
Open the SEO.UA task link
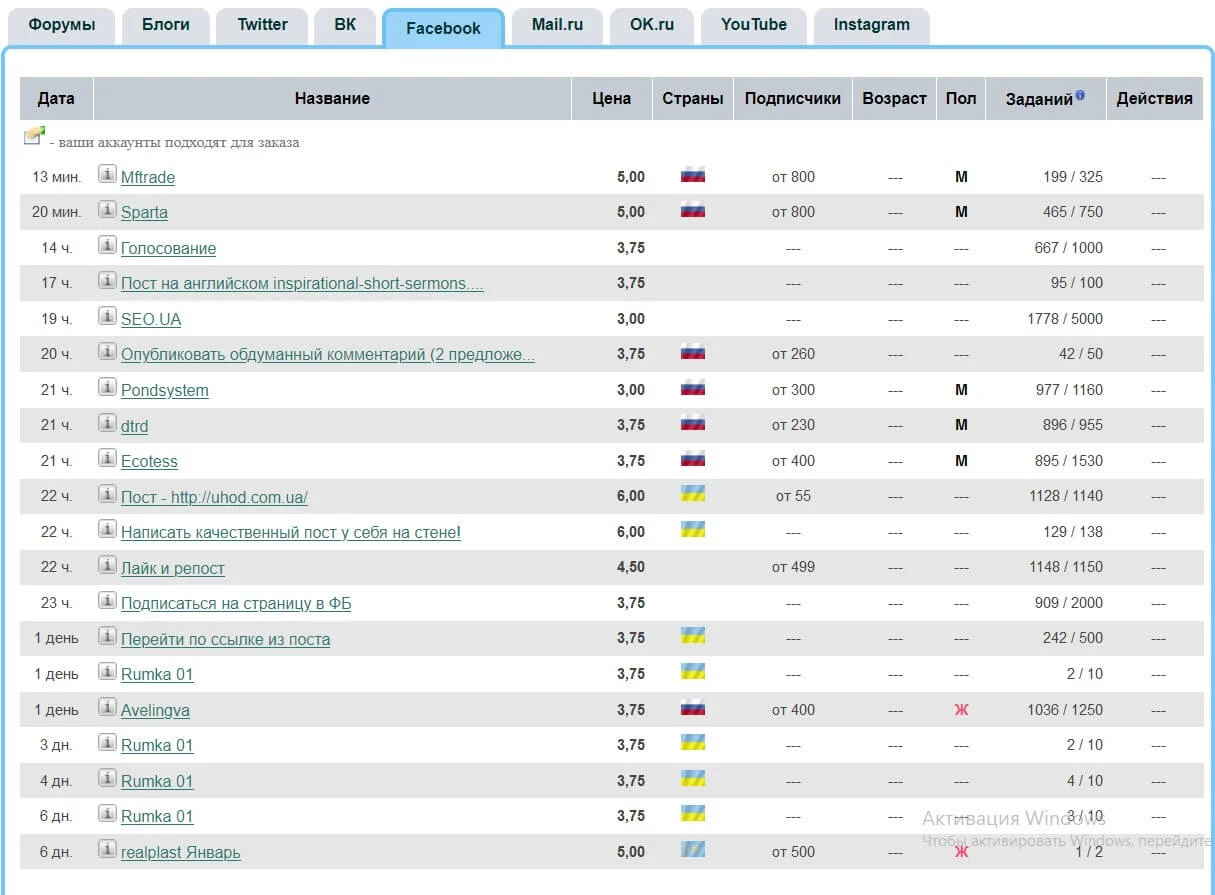coord(151,319)
